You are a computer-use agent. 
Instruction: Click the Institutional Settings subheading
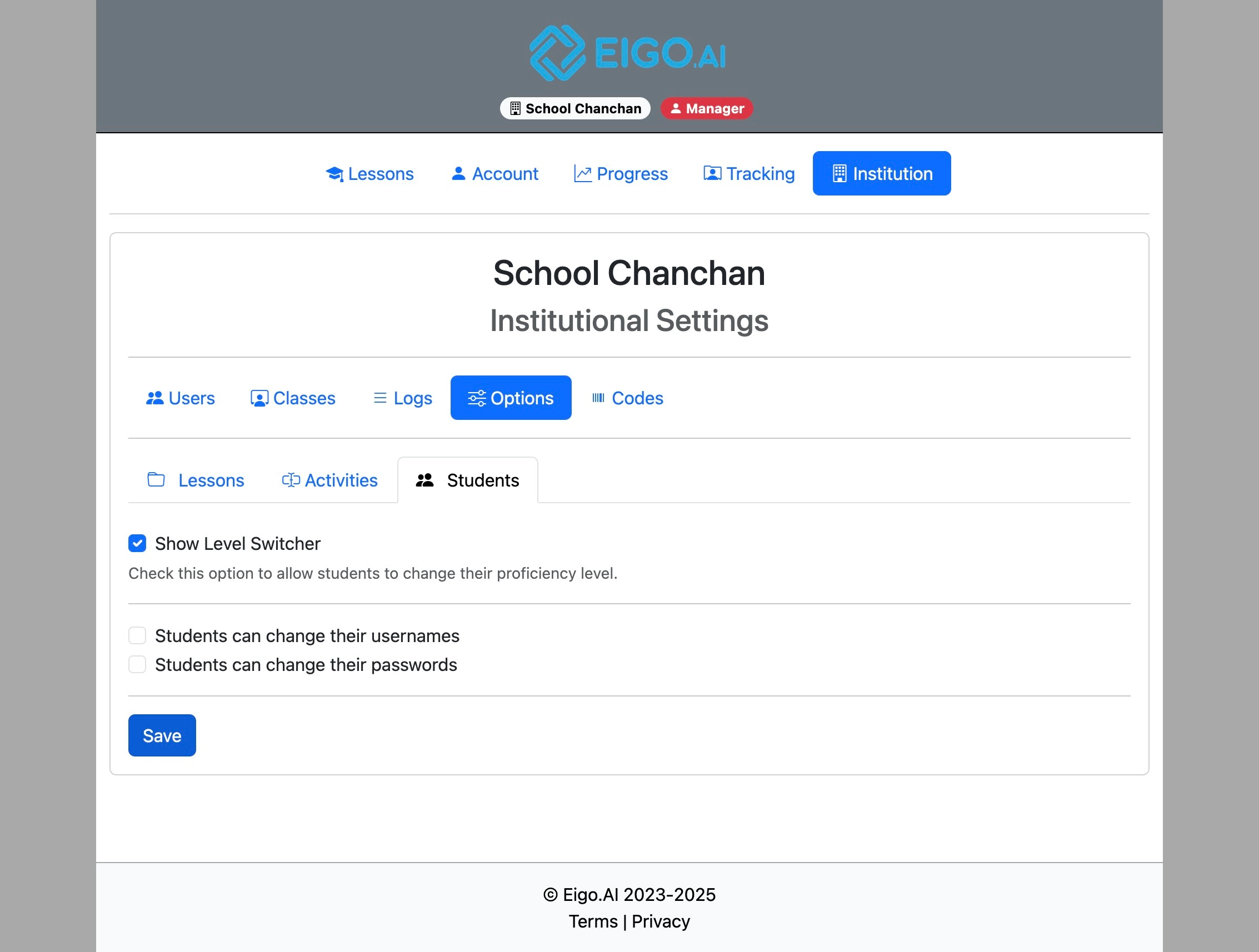point(629,320)
